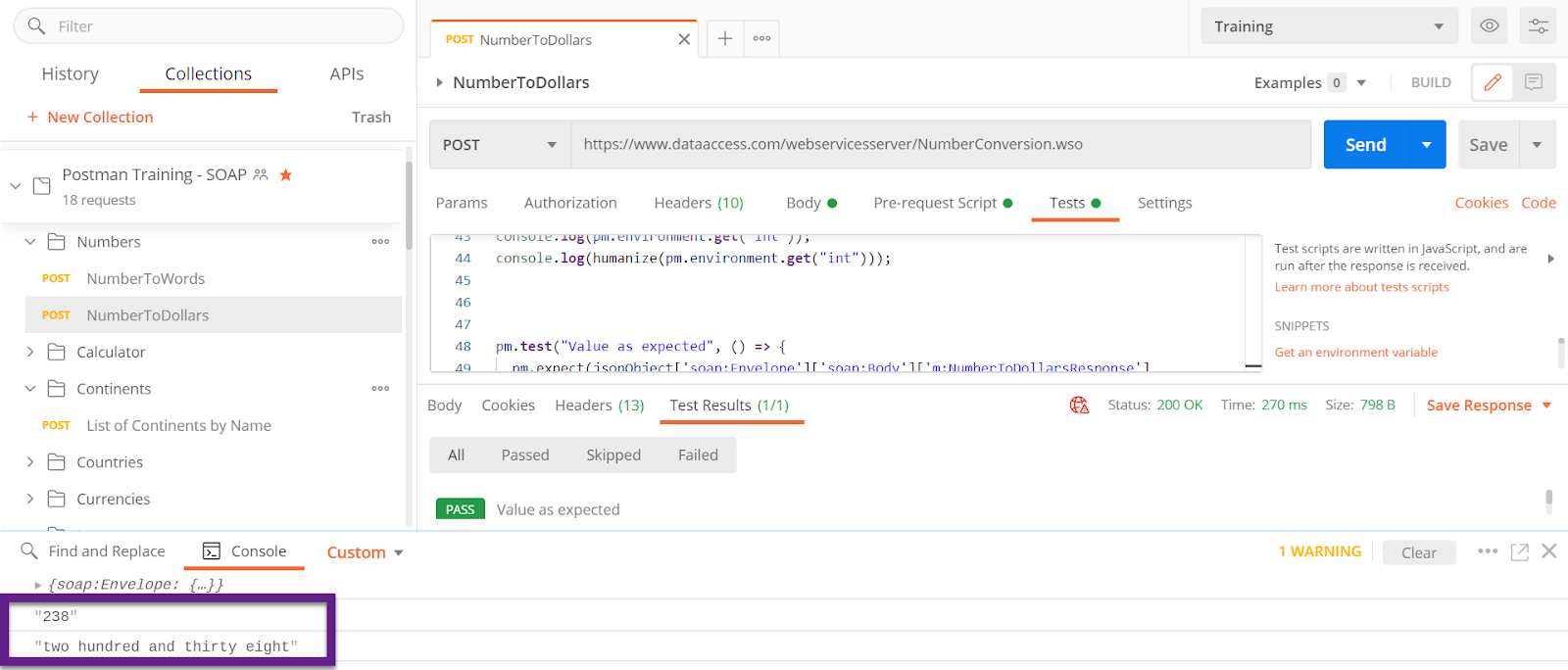Close the NumberToDollars request tab
This screenshot has height=670, width=1568.
[x=684, y=39]
